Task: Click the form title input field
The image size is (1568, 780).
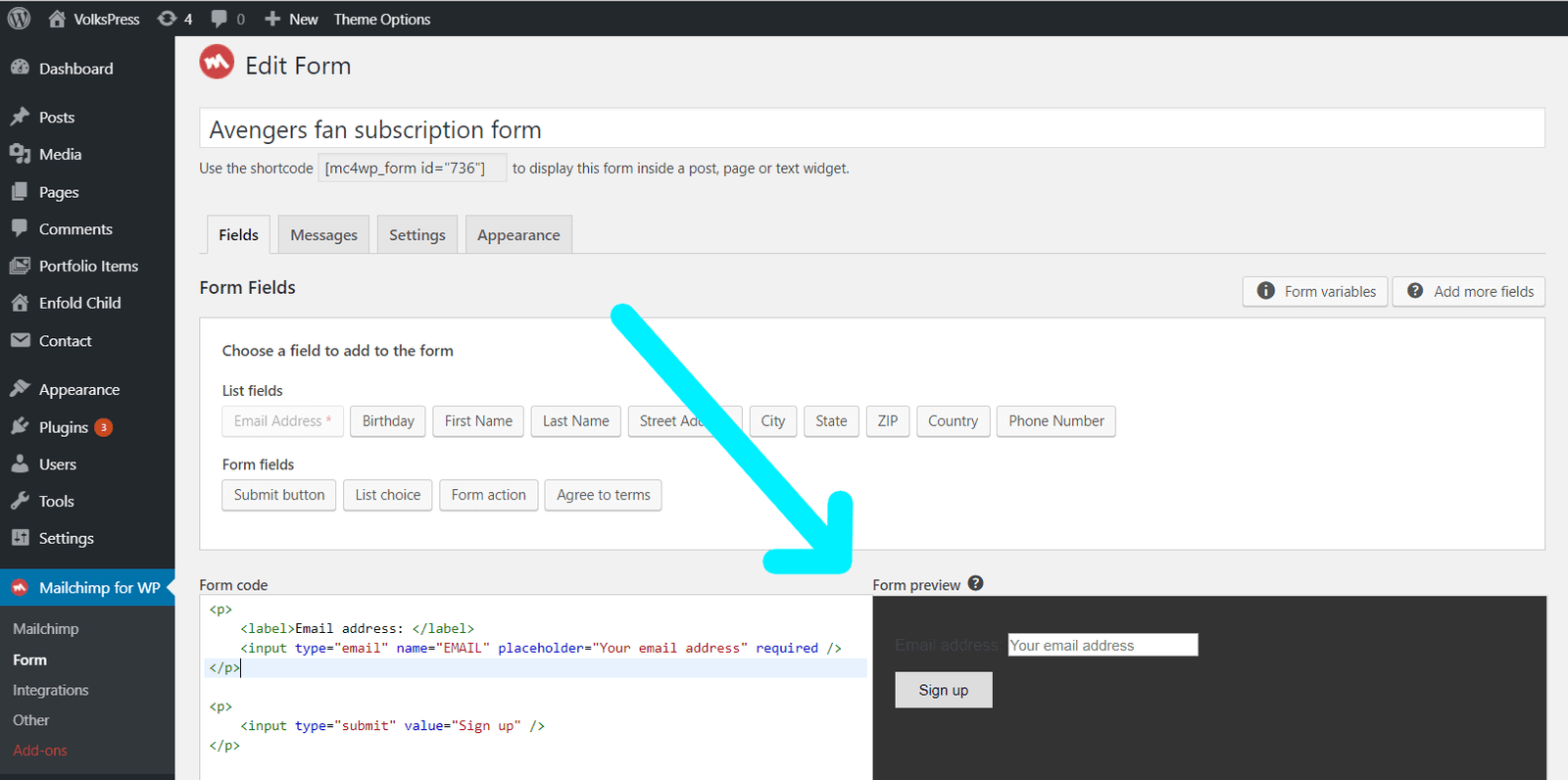Action: tap(872, 128)
